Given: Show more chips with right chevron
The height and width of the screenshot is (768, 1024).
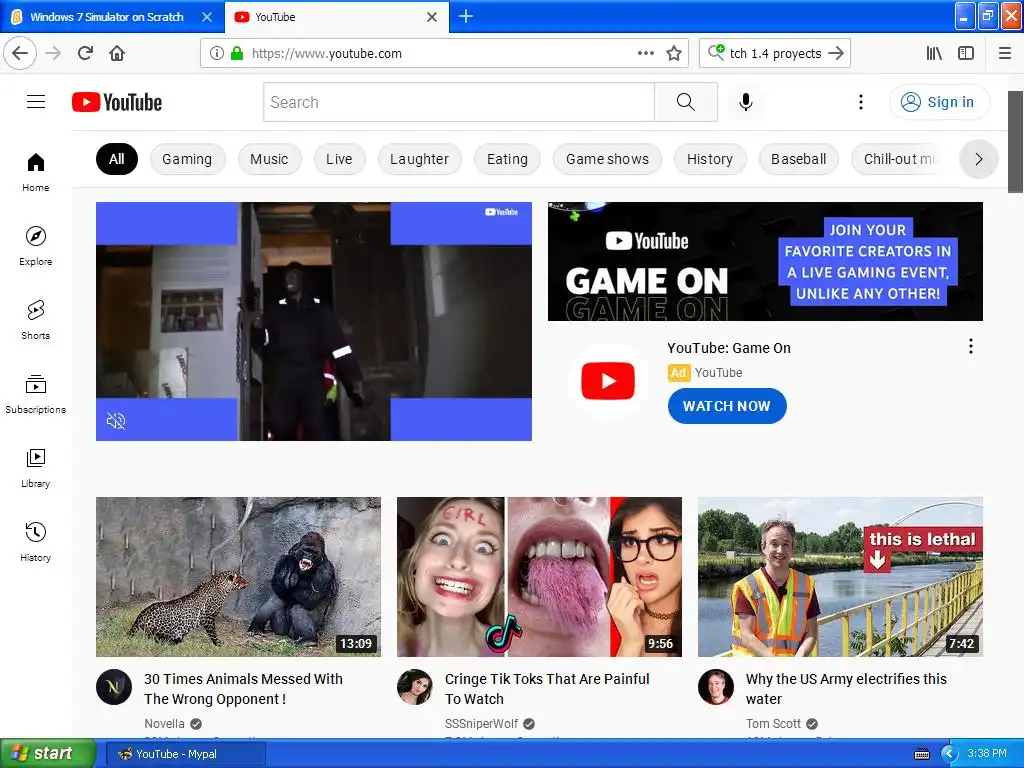Looking at the screenshot, I should [978, 159].
